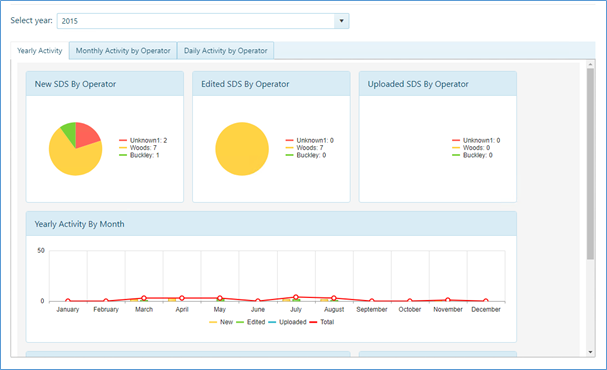Select the Yearly Activity tab
Screen dimensions: 607x370
coord(39,51)
